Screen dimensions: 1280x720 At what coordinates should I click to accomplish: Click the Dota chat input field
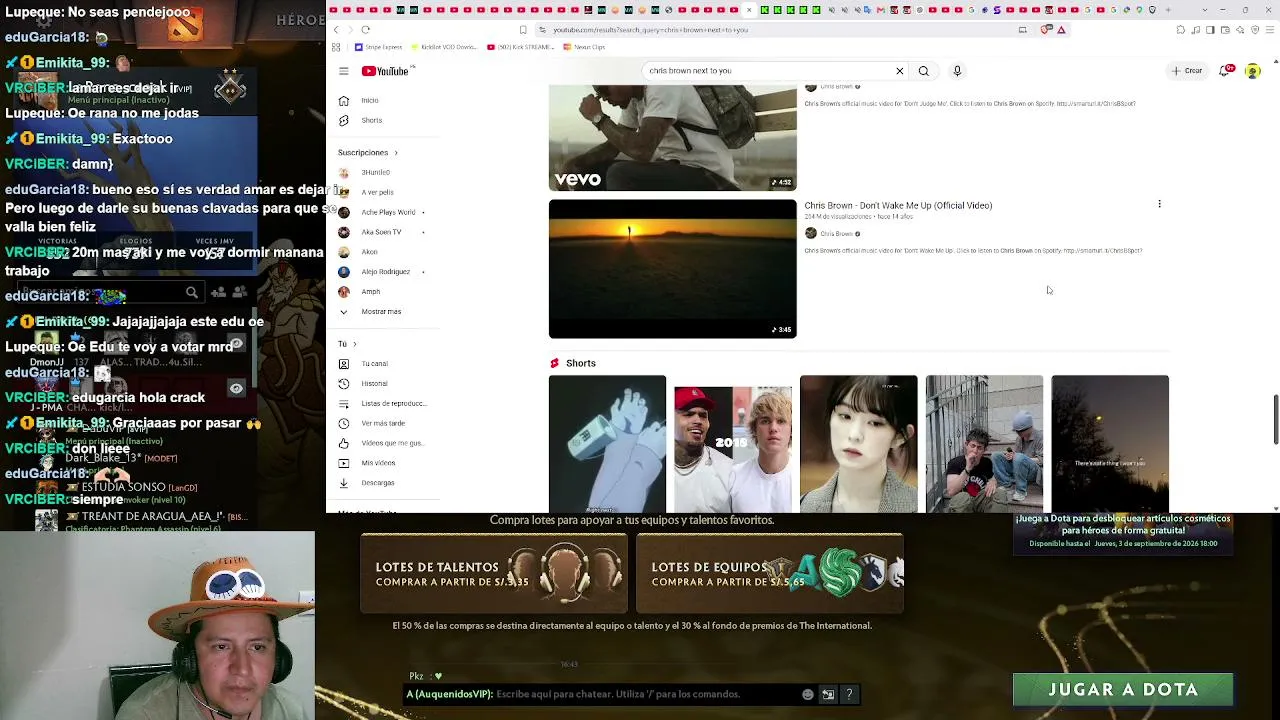[x=645, y=694]
